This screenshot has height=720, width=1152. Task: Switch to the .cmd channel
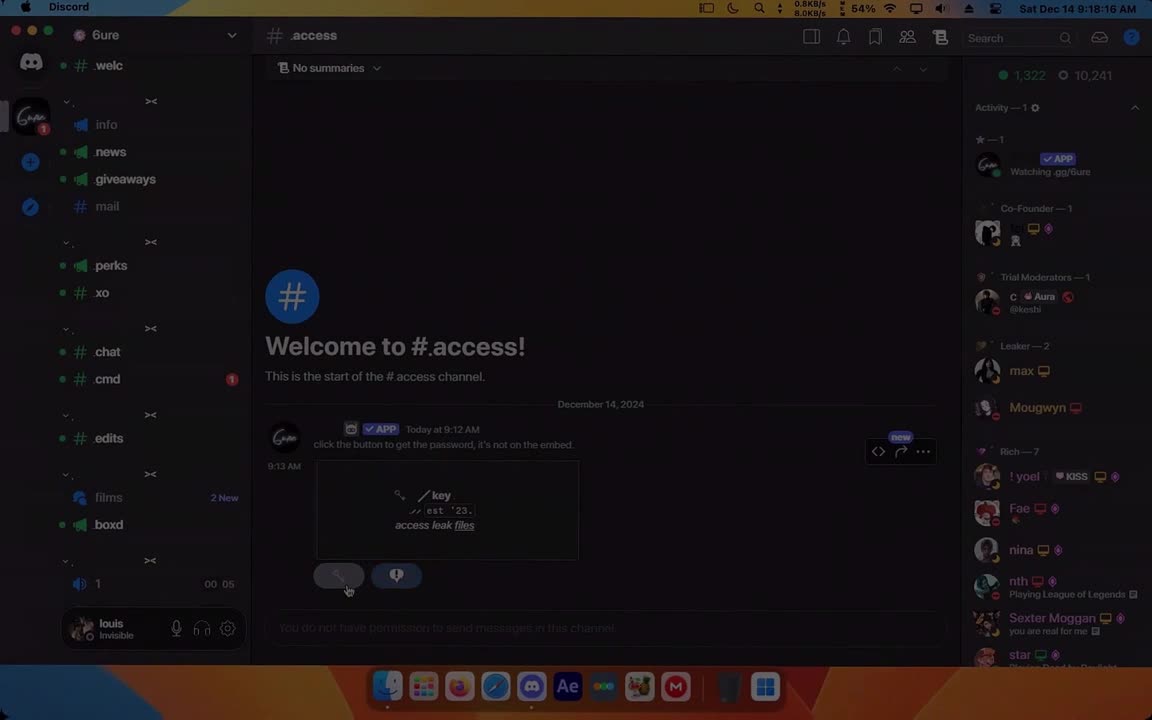coord(107,379)
